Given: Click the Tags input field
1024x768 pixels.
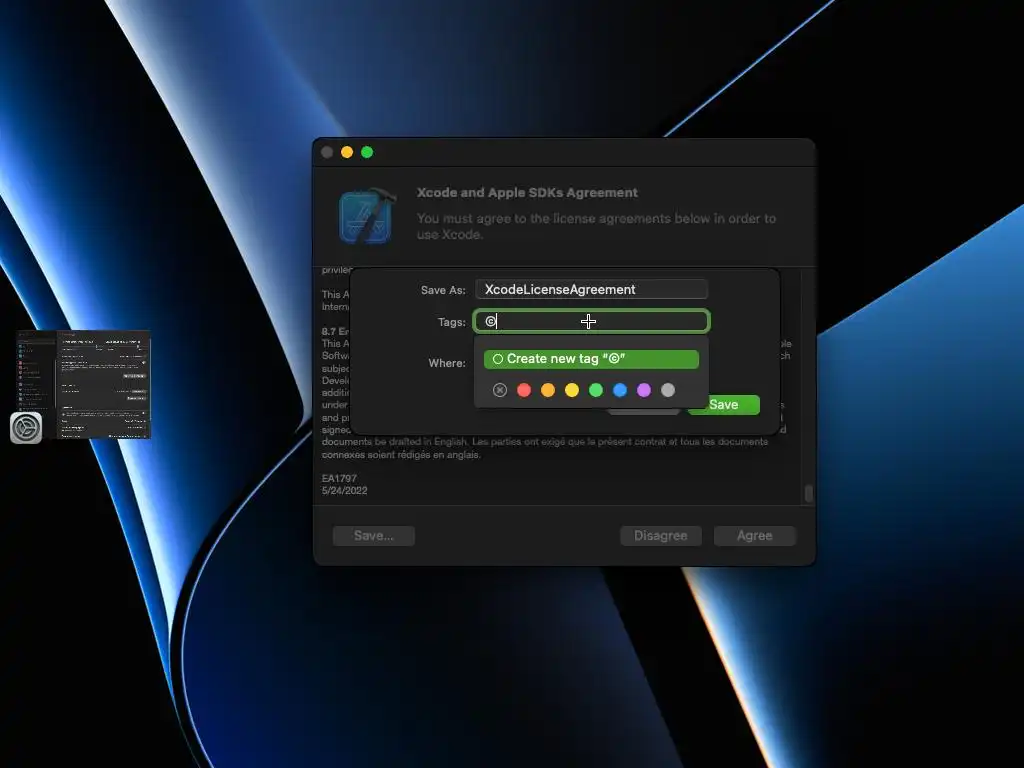Looking at the screenshot, I should pyautogui.click(x=591, y=321).
